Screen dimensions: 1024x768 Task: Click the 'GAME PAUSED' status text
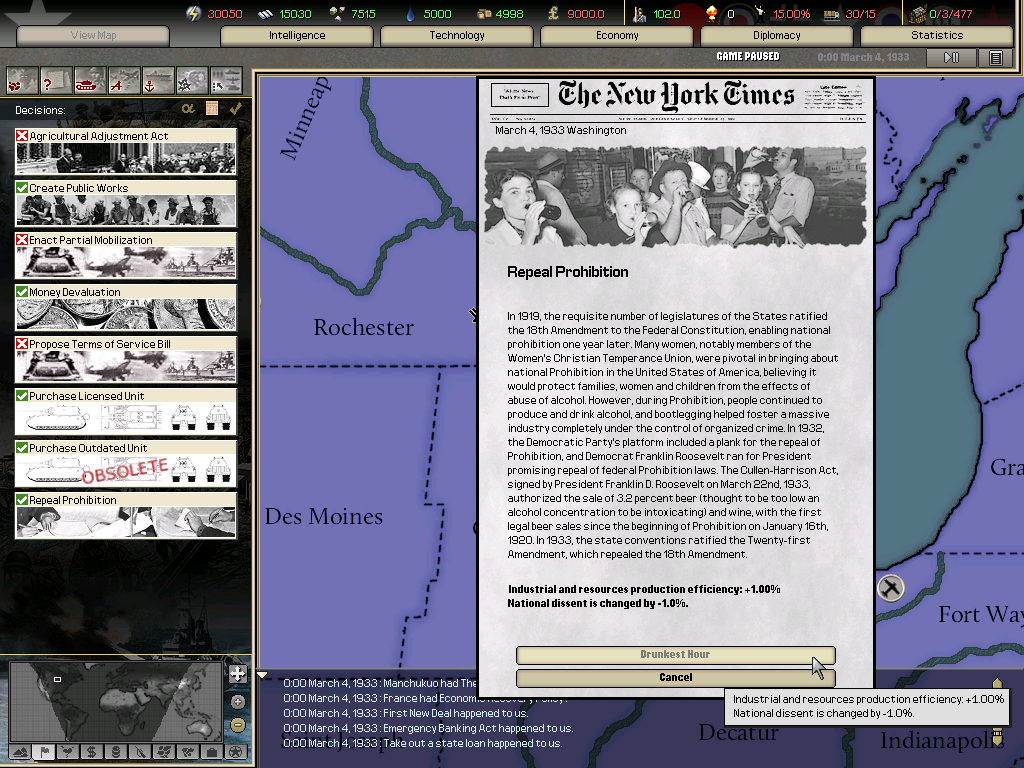coord(748,57)
